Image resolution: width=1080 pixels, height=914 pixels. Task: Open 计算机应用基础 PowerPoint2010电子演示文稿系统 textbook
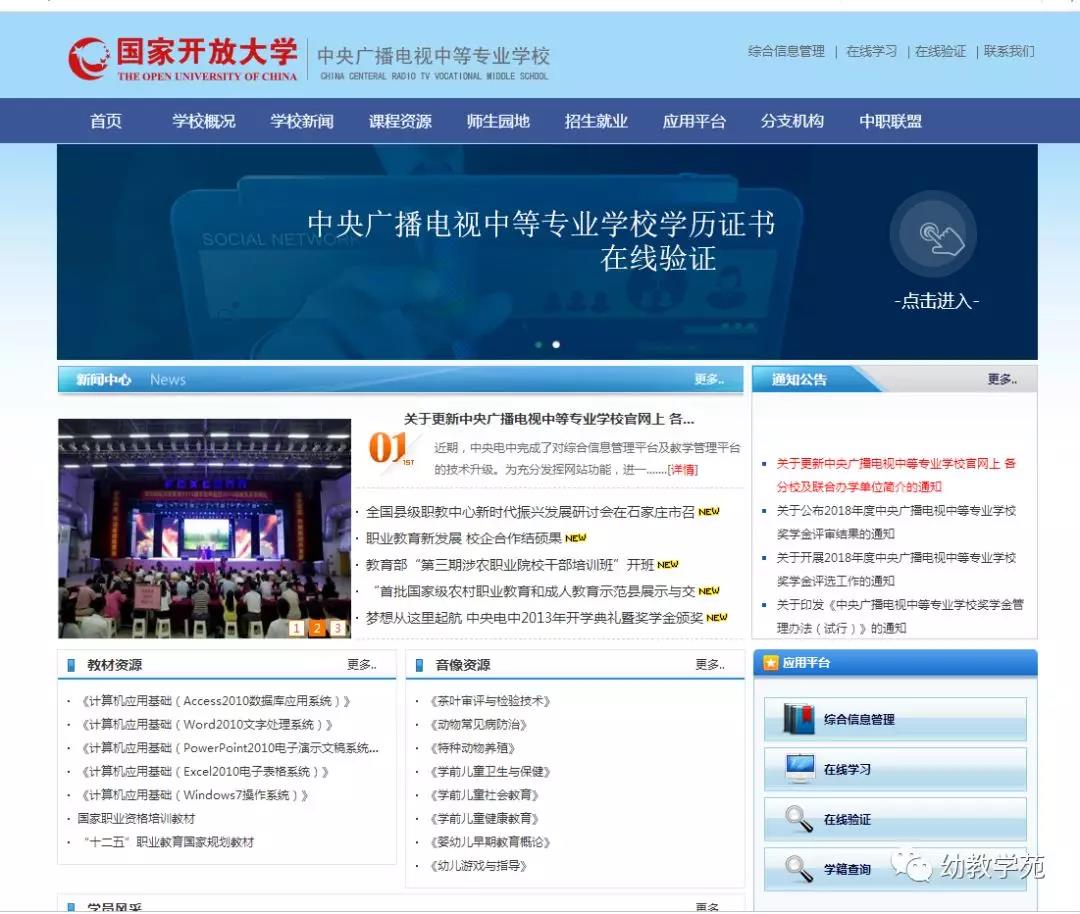click(229, 747)
